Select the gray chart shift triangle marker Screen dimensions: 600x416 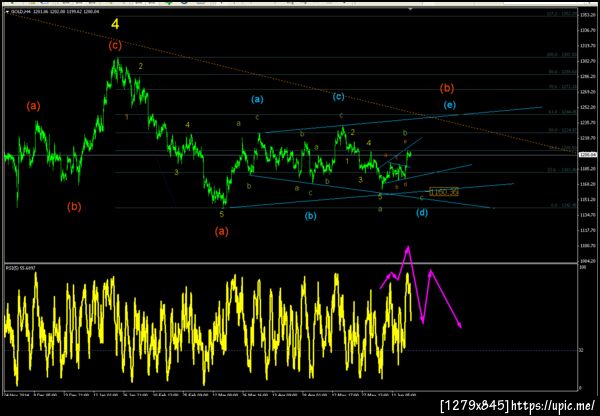point(411,8)
